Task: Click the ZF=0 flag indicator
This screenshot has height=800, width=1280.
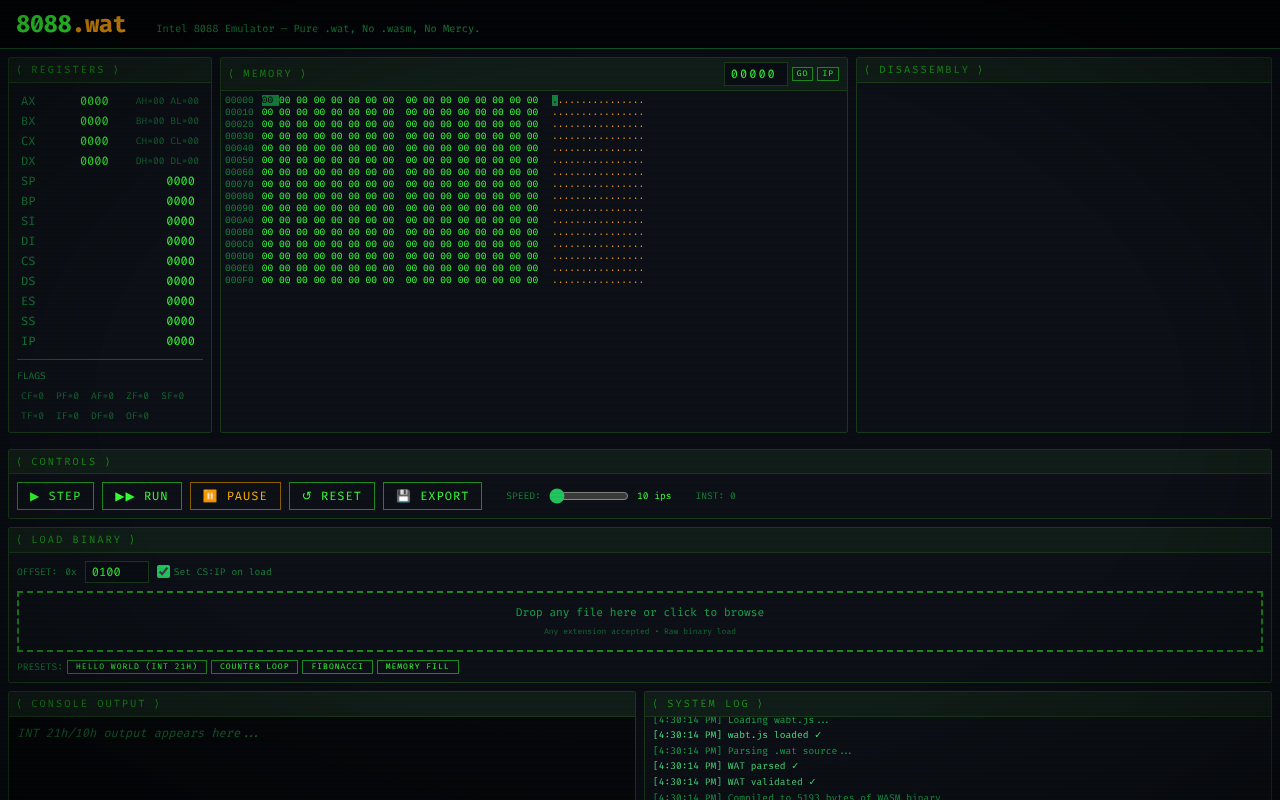Action: [137, 396]
